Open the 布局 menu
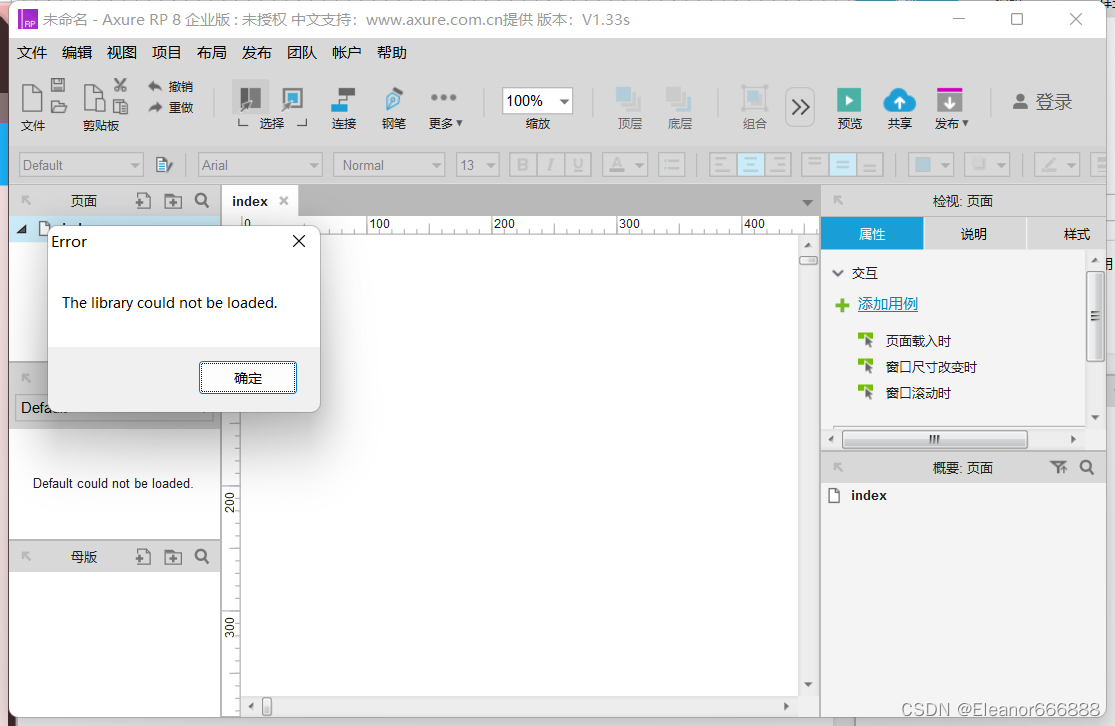Viewport: 1115px width, 726px height. click(x=211, y=52)
